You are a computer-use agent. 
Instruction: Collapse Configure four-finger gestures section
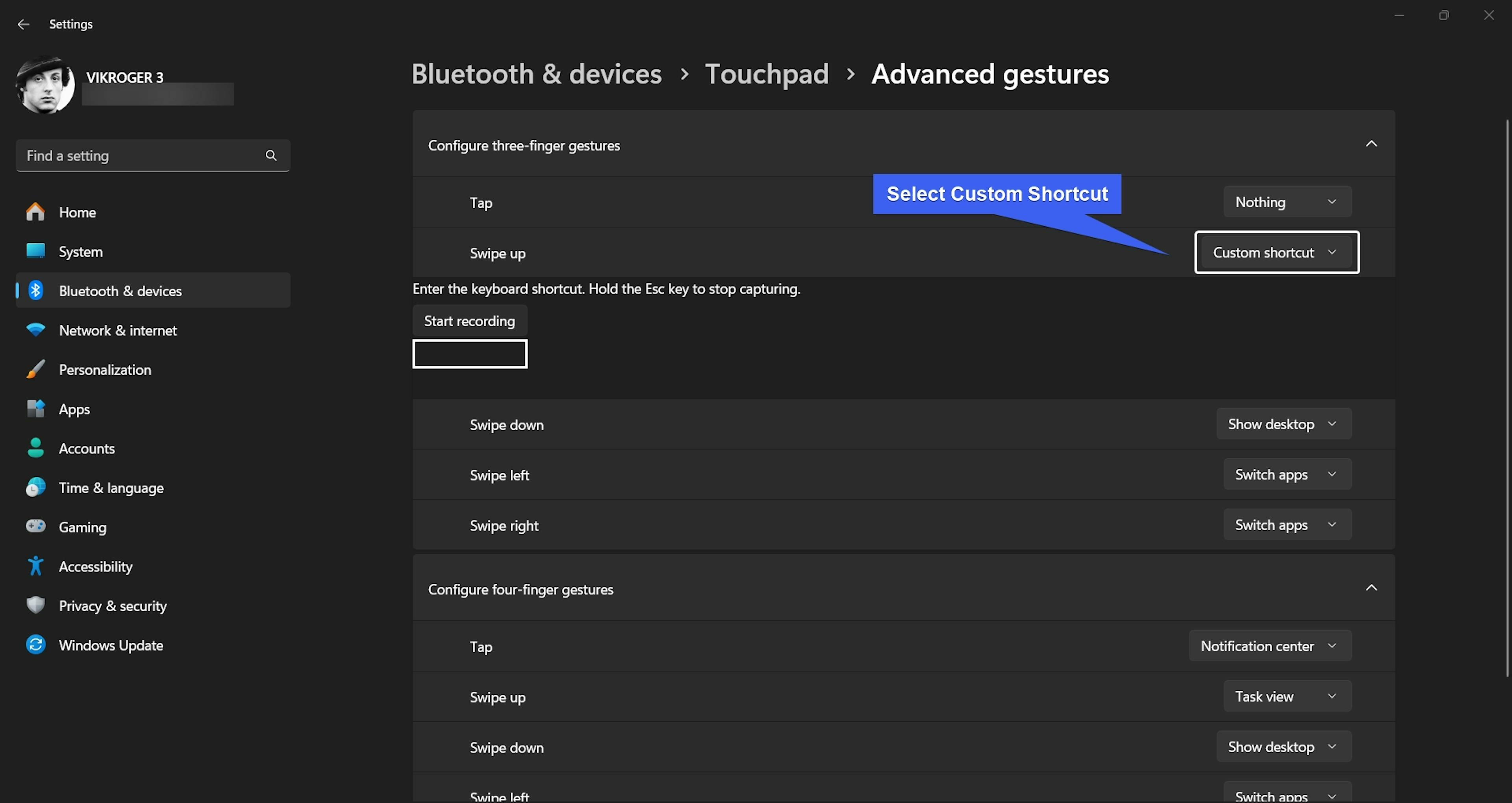(x=1371, y=588)
